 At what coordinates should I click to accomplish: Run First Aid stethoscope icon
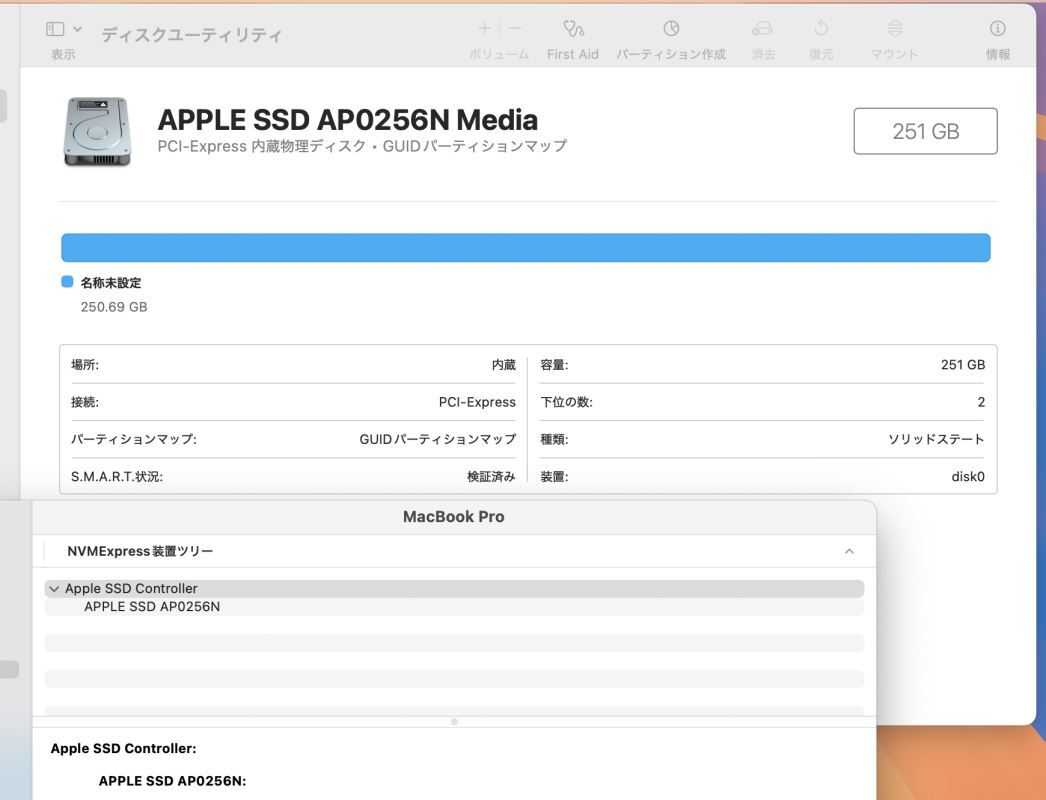tap(573, 28)
